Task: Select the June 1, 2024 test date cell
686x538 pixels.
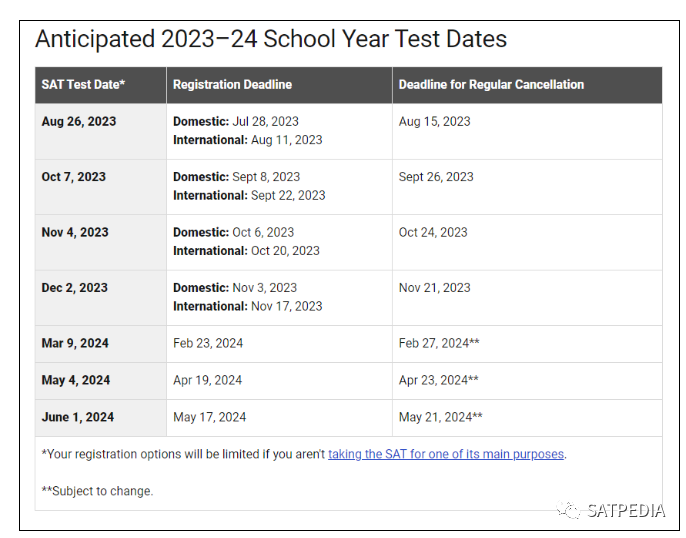Action: point(78,417)
